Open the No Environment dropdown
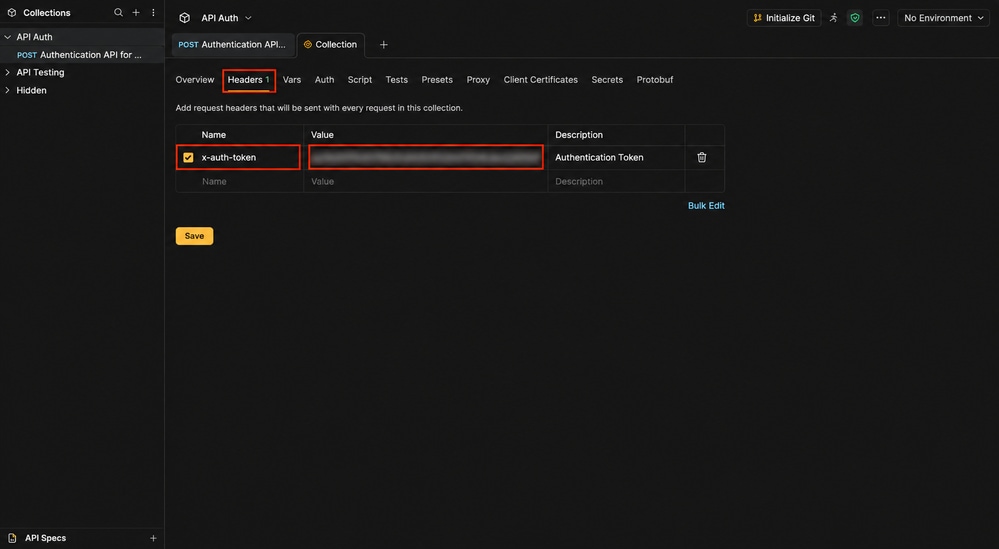 [x=943, y=18]
